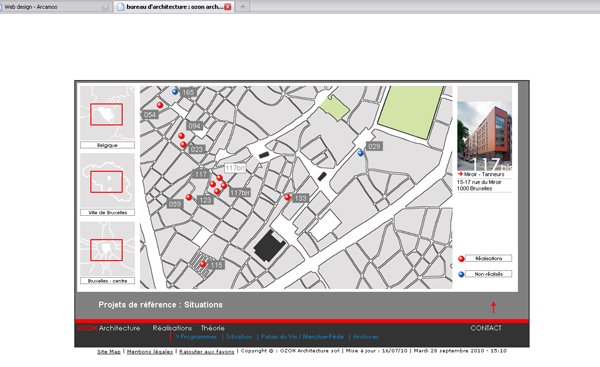Select the blue marker next to 165
The width and height of the screenshot is (600, 367).
click(175, 92)
